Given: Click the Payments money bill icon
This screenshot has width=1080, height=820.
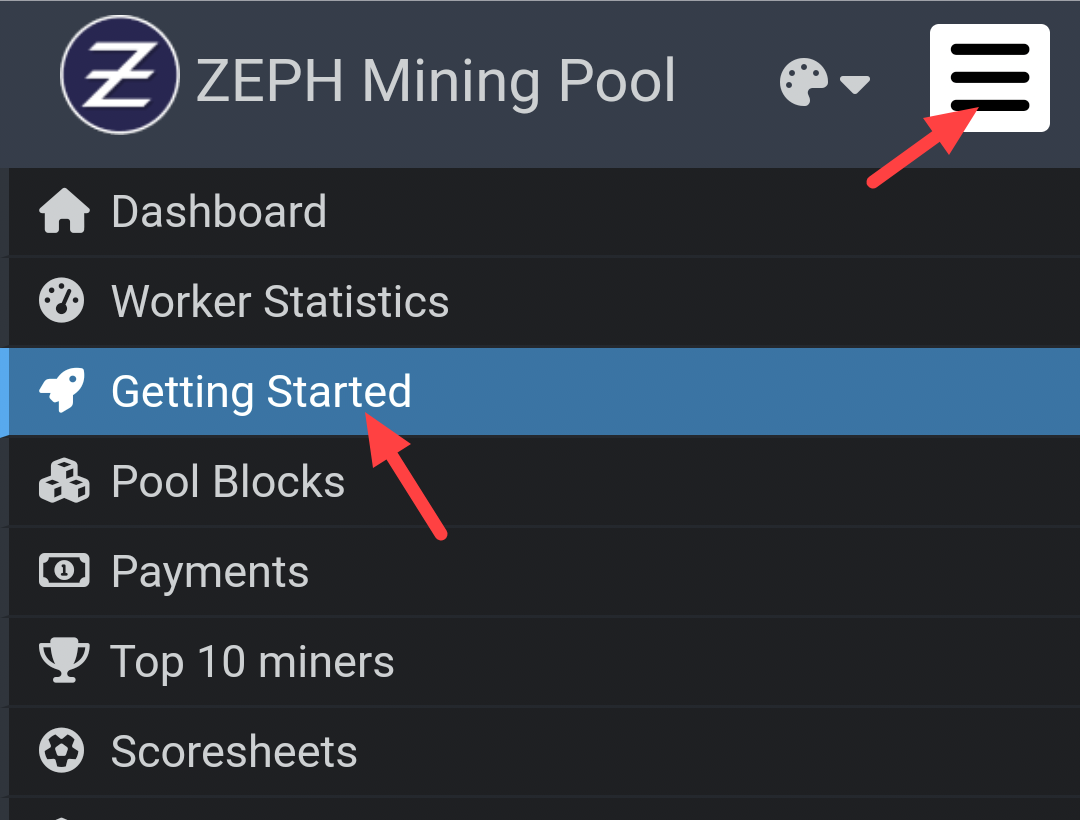Looking at the screenshot, I should point(64,571).
